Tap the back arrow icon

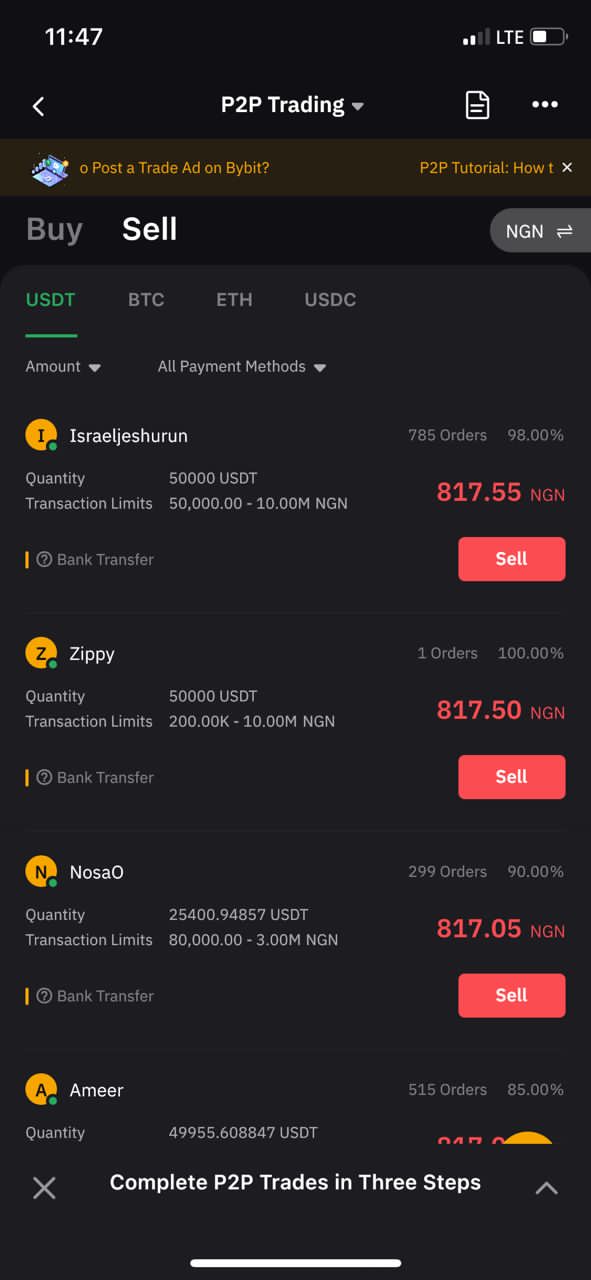[39, 106]
